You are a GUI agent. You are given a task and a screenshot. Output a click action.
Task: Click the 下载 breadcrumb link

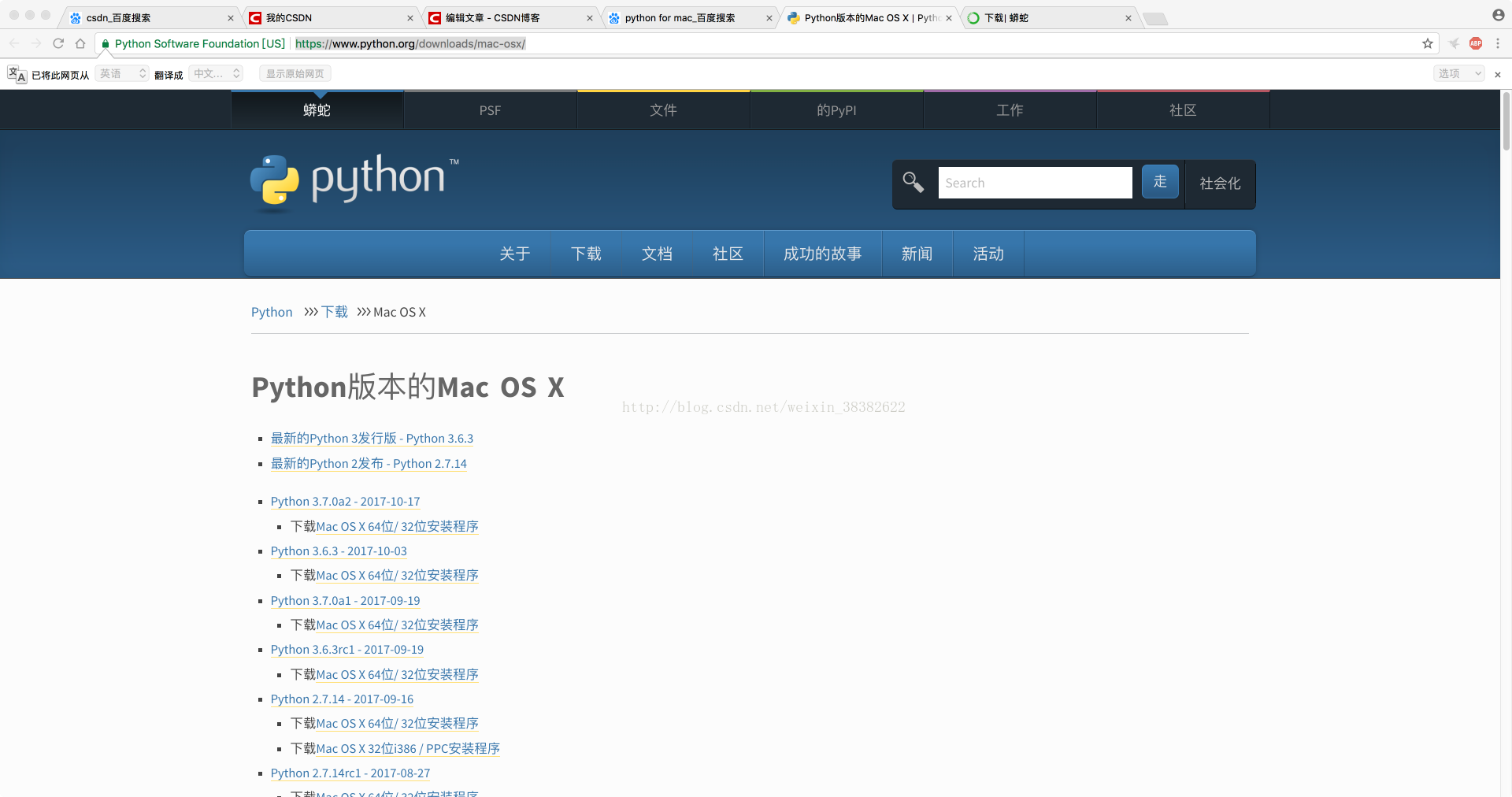pos(335,312)
